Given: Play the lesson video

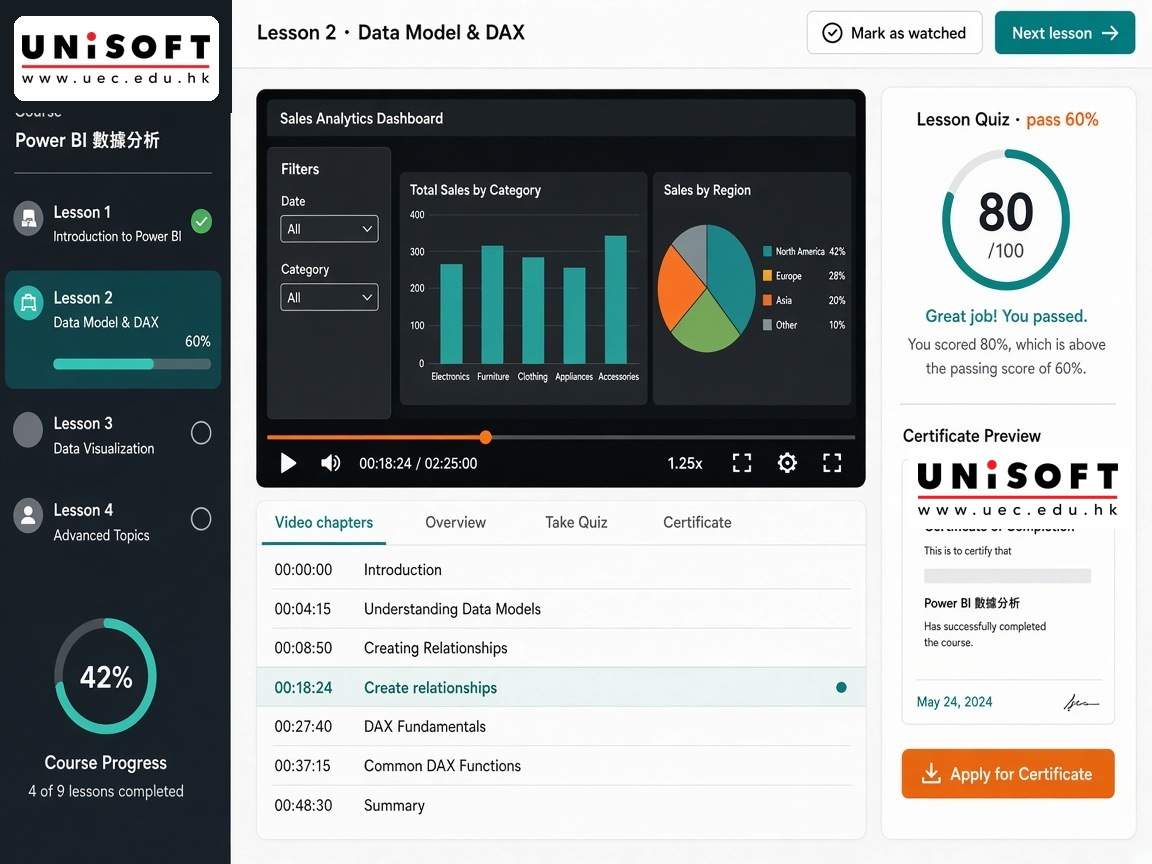Looking at the screenshot, I should tap(288, 463).
